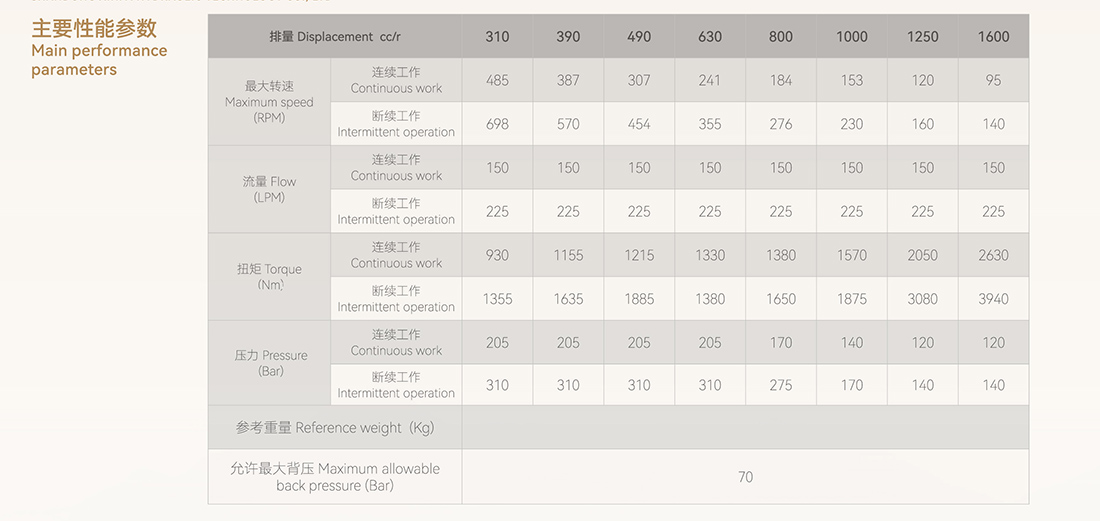1100x521 pixels.
Task: Click intermittent pressure value 275
Action: click(781, 385)
